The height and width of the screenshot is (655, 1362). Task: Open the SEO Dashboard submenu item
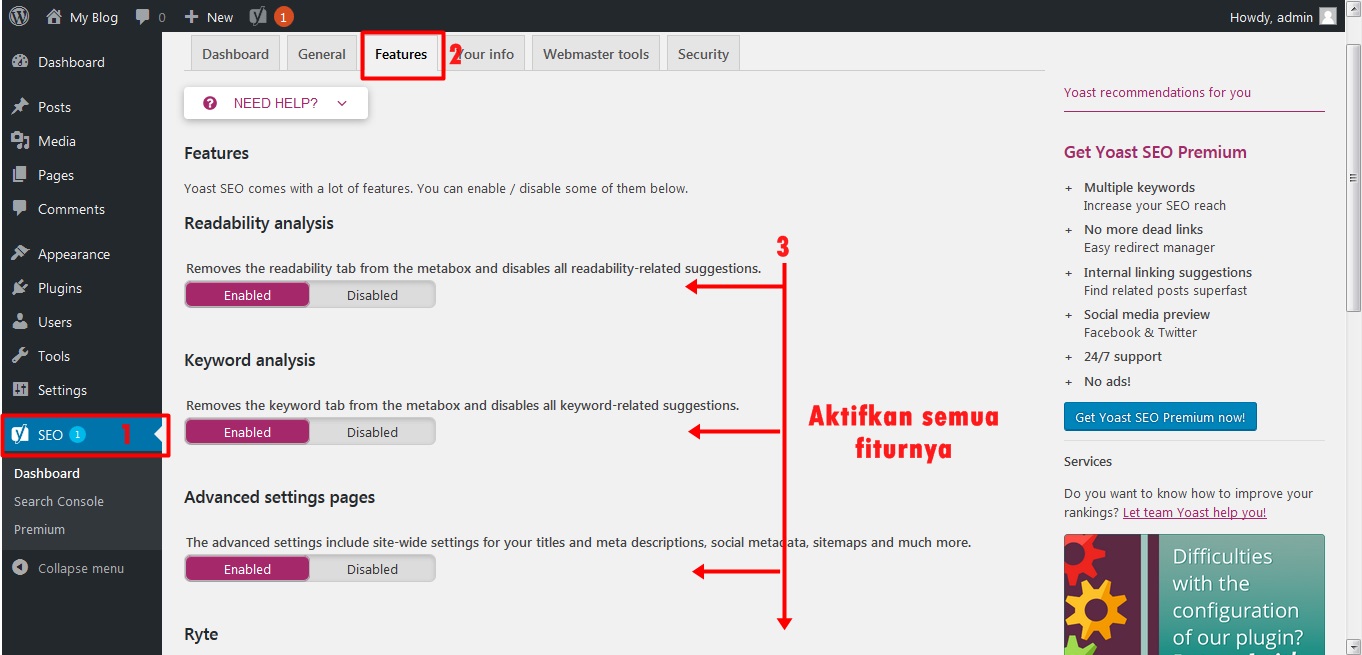pyautogui.click(x=47, y=473)
